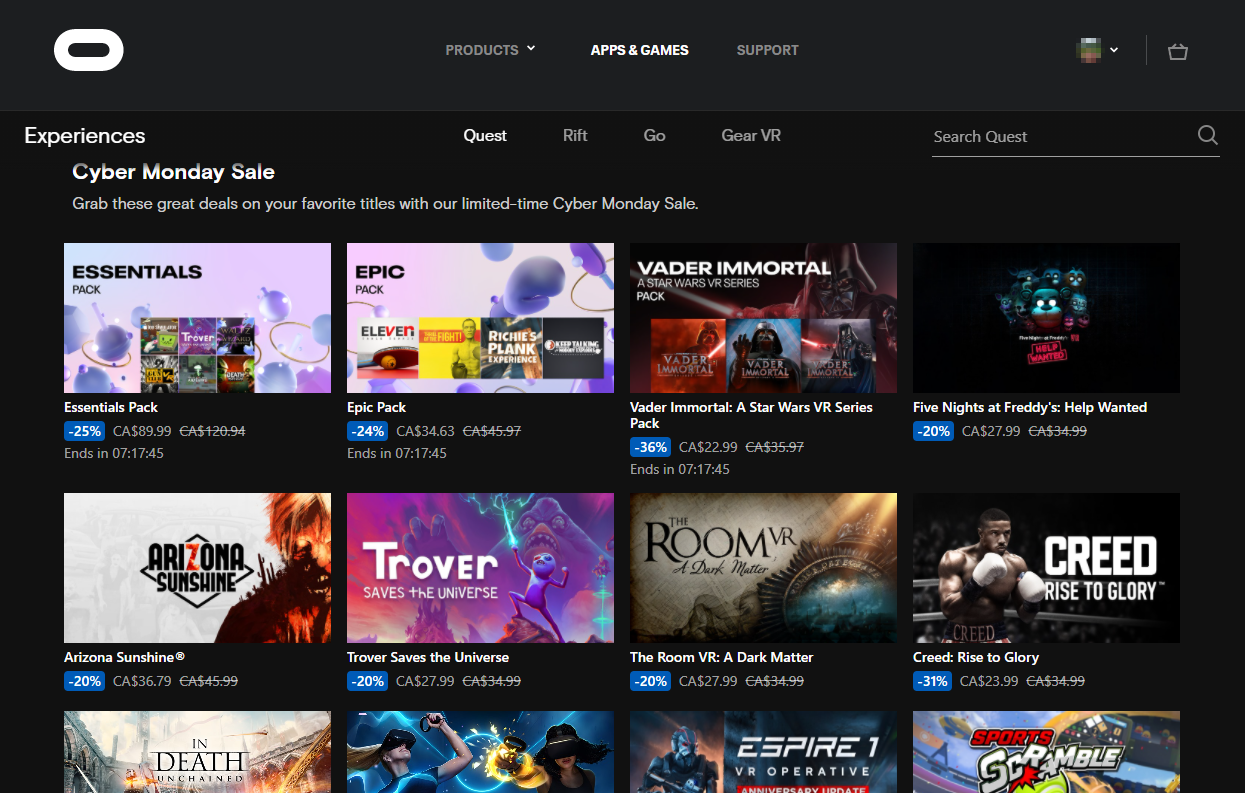Screen dimensions: 1245x793
Task: Open the shopping cart icon
Action: click(x=1178, y=51)
